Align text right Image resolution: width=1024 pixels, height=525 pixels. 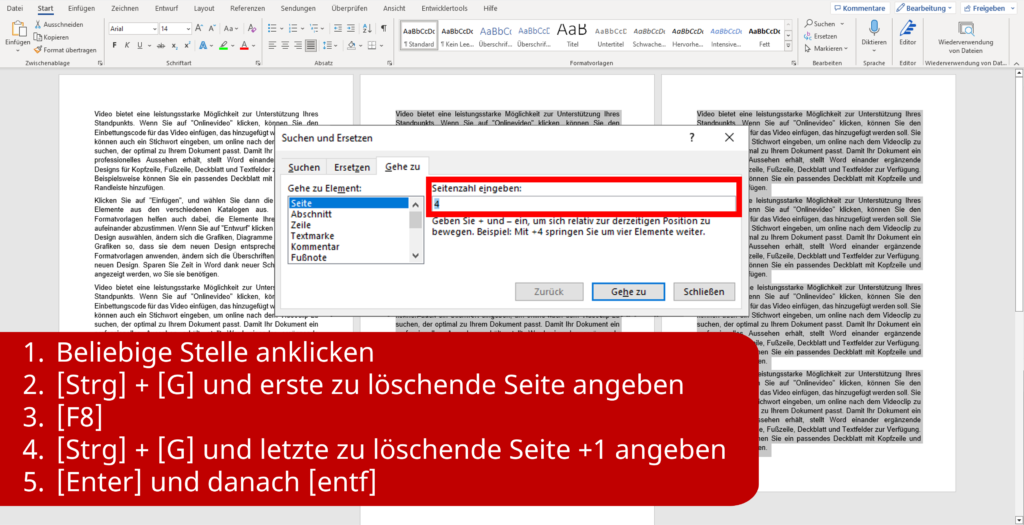298,45
